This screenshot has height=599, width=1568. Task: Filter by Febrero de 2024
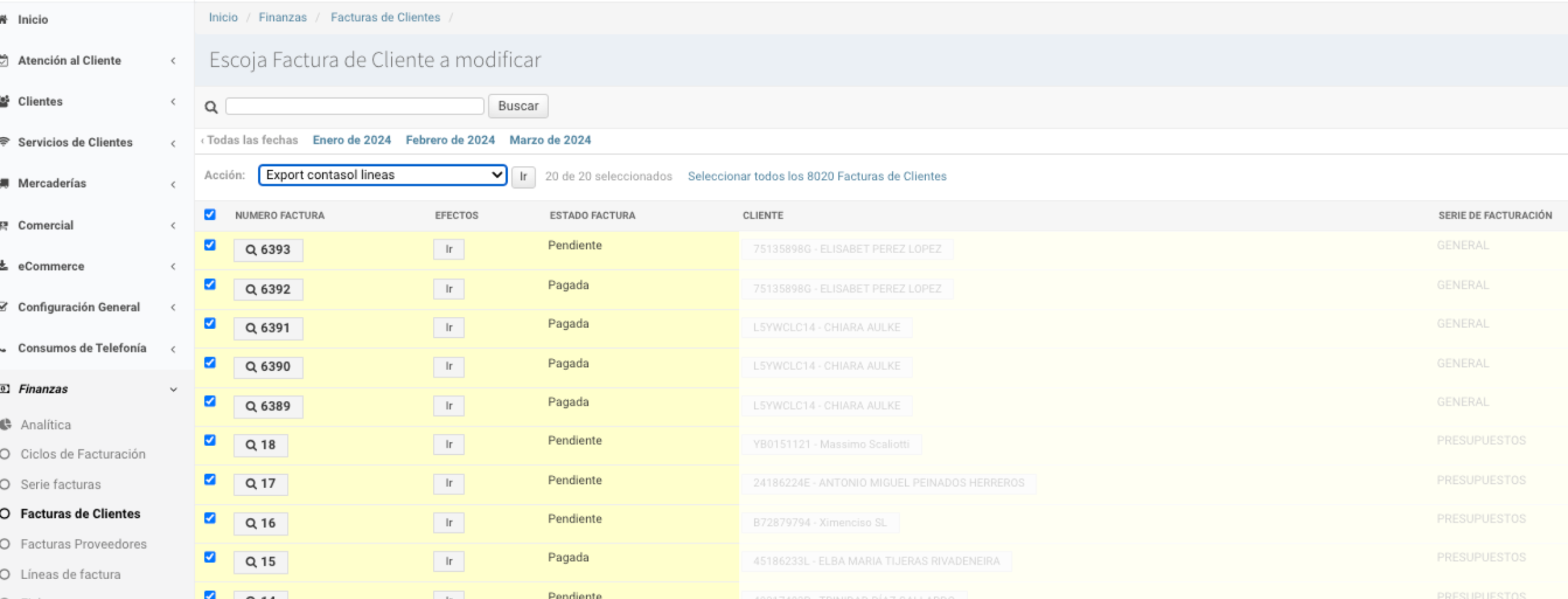[450, 140]
